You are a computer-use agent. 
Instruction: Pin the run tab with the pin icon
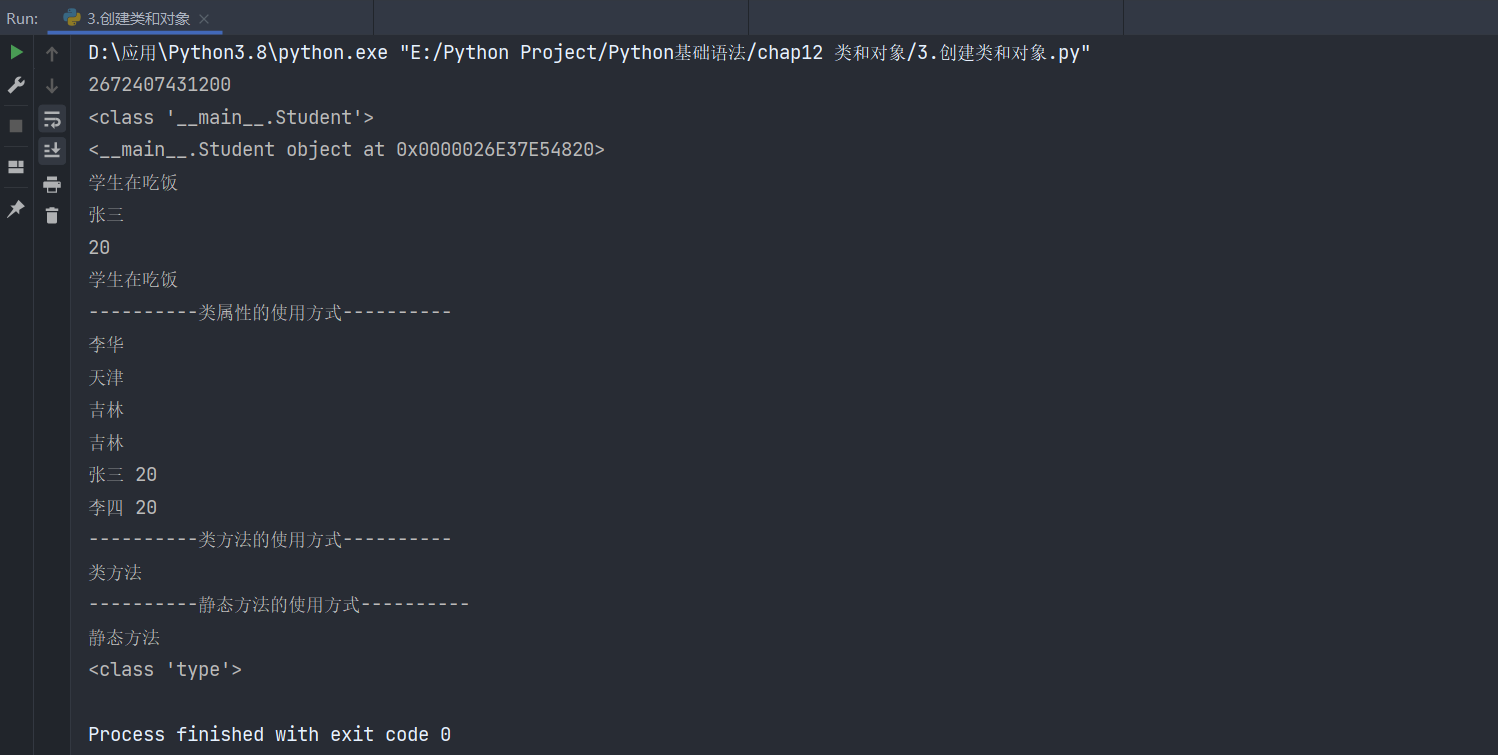[x=16, y=208]
